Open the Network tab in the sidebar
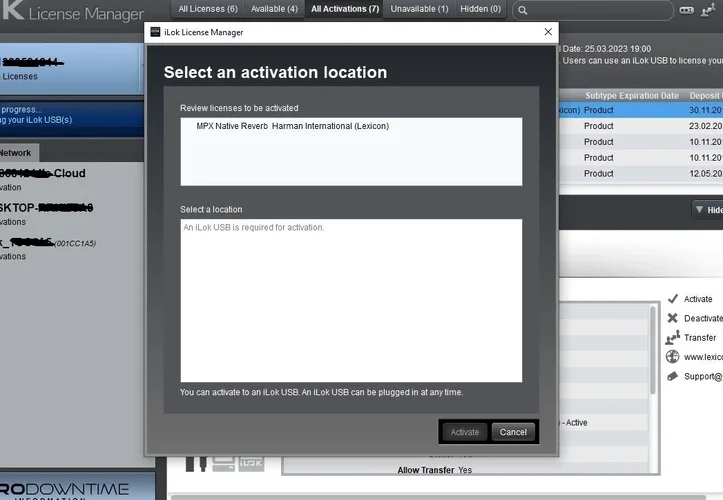The height and width of the screenshot is (500, 723). click(x=18, y=153)
